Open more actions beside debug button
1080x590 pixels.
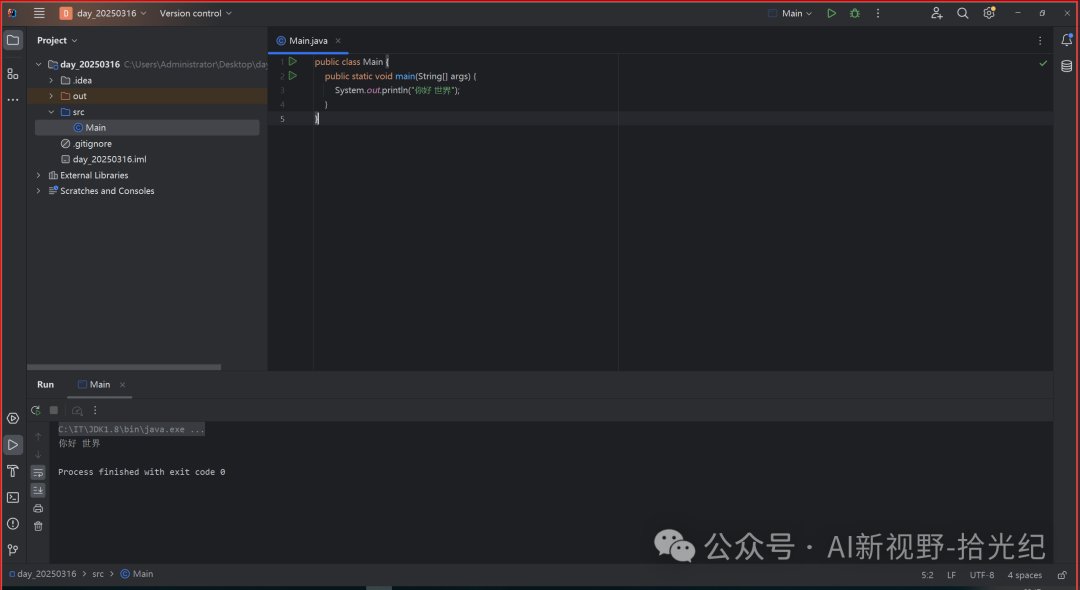pyautogui.click(x=878, y=13)
